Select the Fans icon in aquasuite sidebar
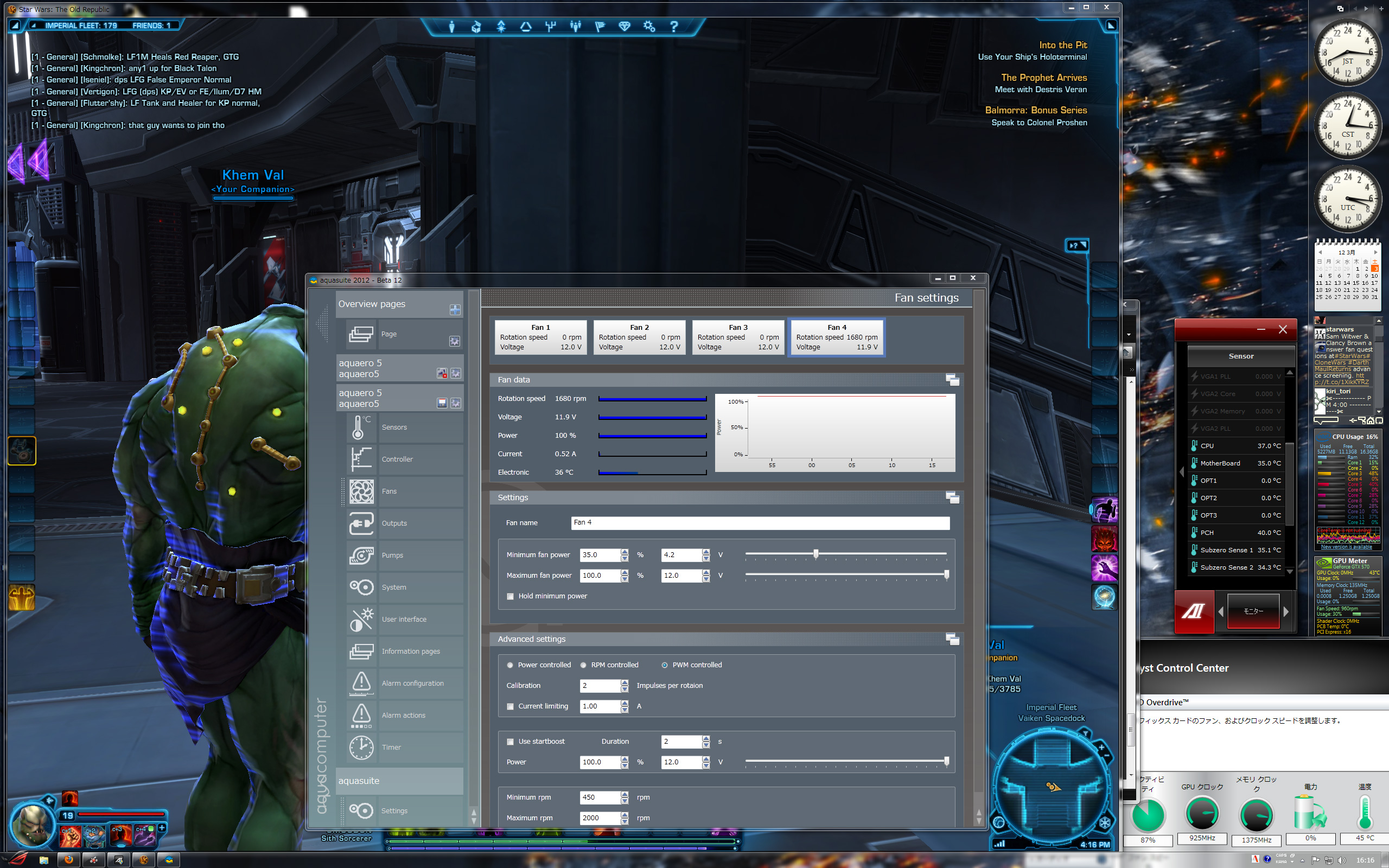This screenshot has width=1389, height=868. pos(361,492)
